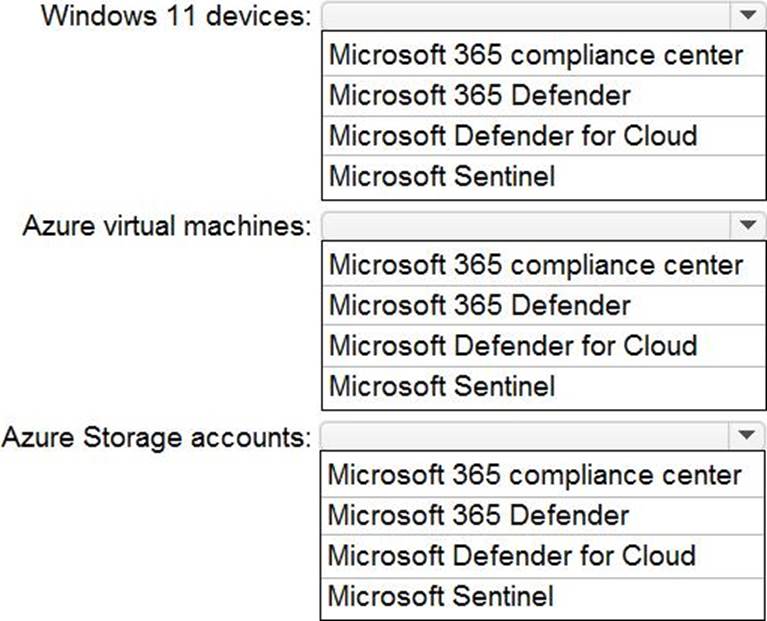Choose Microsoft Defender for Cloud under Windows 11 devices
The height and width of the screenshot is (621, 767).
click(x=512, y=135)
